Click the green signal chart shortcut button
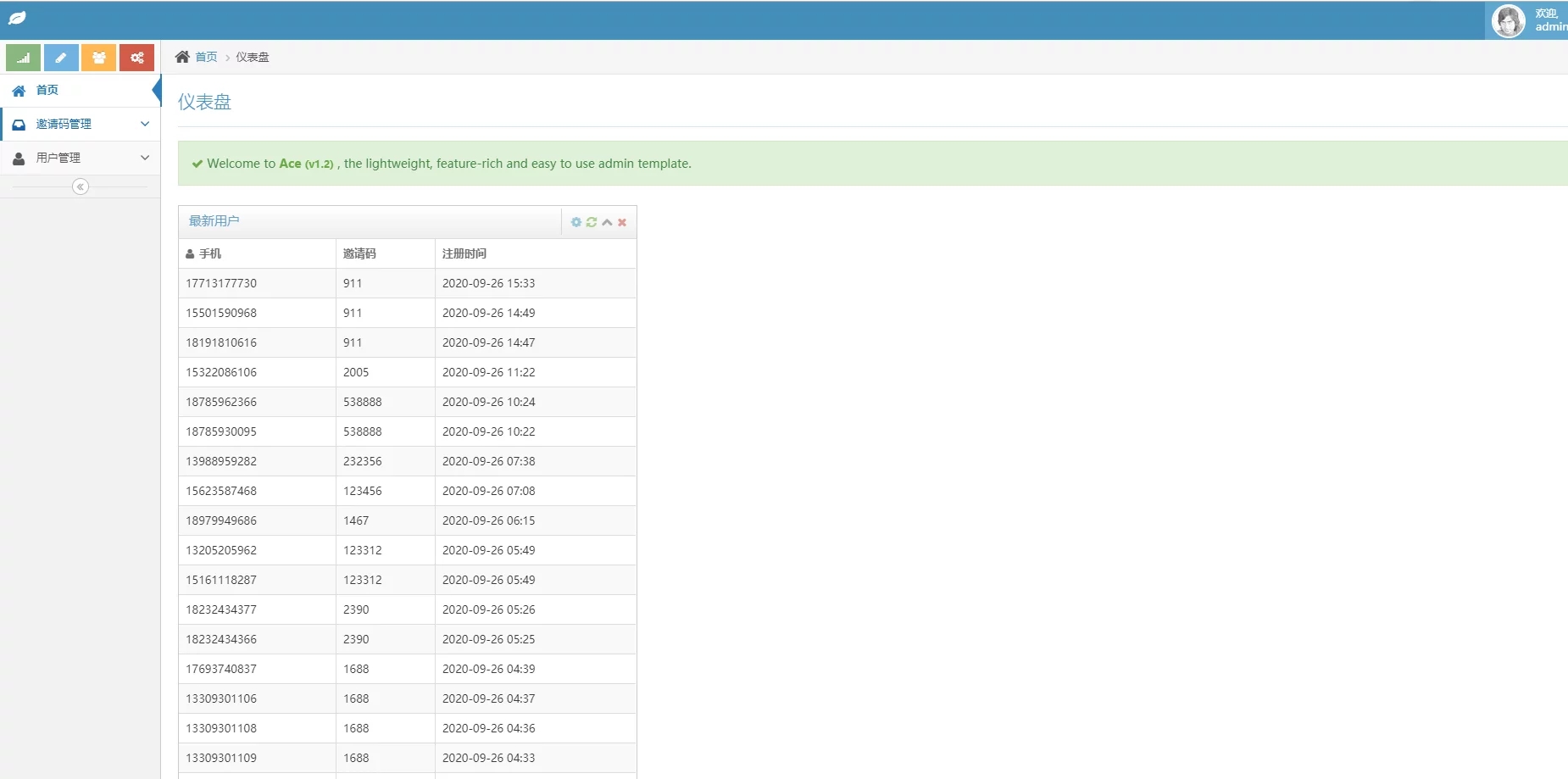Viewport: 1568px width, 779px height. click(x=23, y=58)
